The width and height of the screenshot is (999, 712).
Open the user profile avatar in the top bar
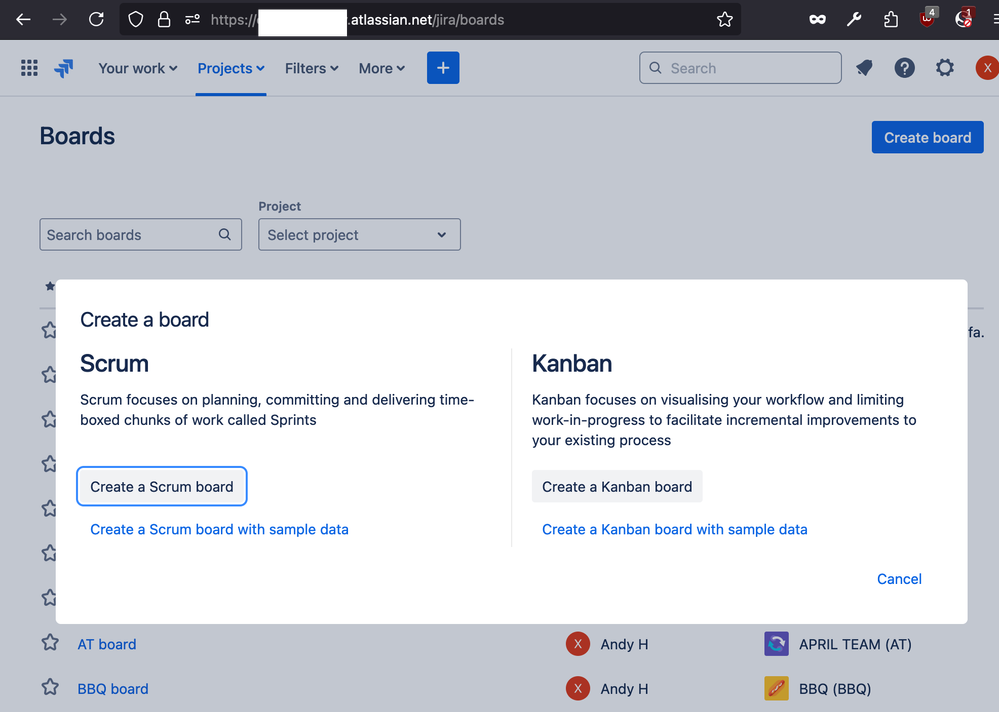click(x=987, y=68)
